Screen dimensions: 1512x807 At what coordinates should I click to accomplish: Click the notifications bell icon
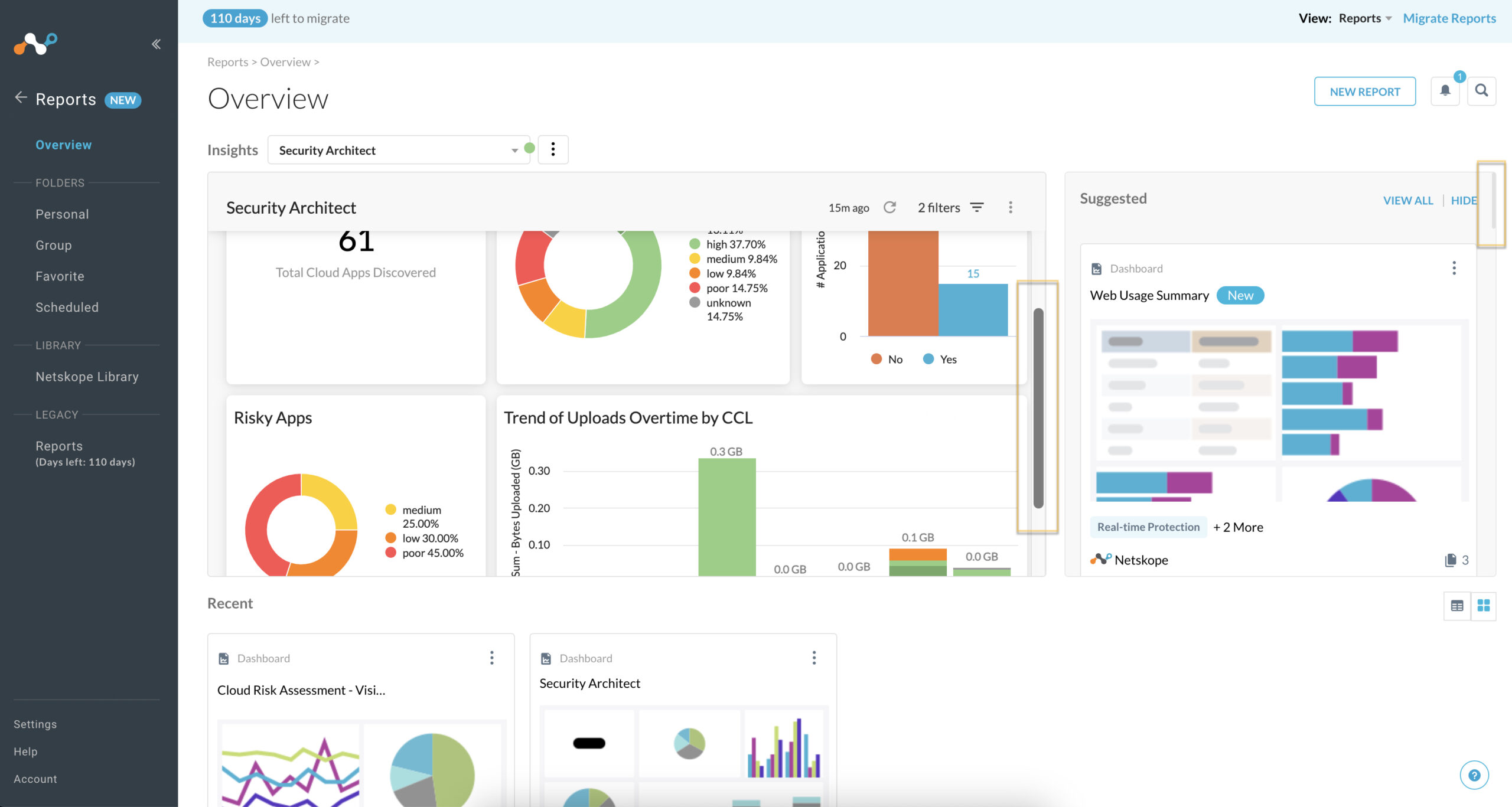[1445, 91]
